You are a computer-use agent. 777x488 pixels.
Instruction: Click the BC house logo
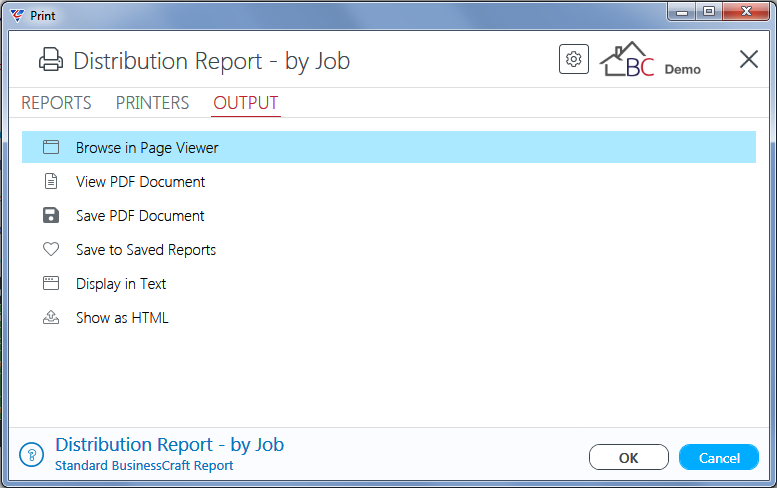pyautogui.click(x=627, y=59)
